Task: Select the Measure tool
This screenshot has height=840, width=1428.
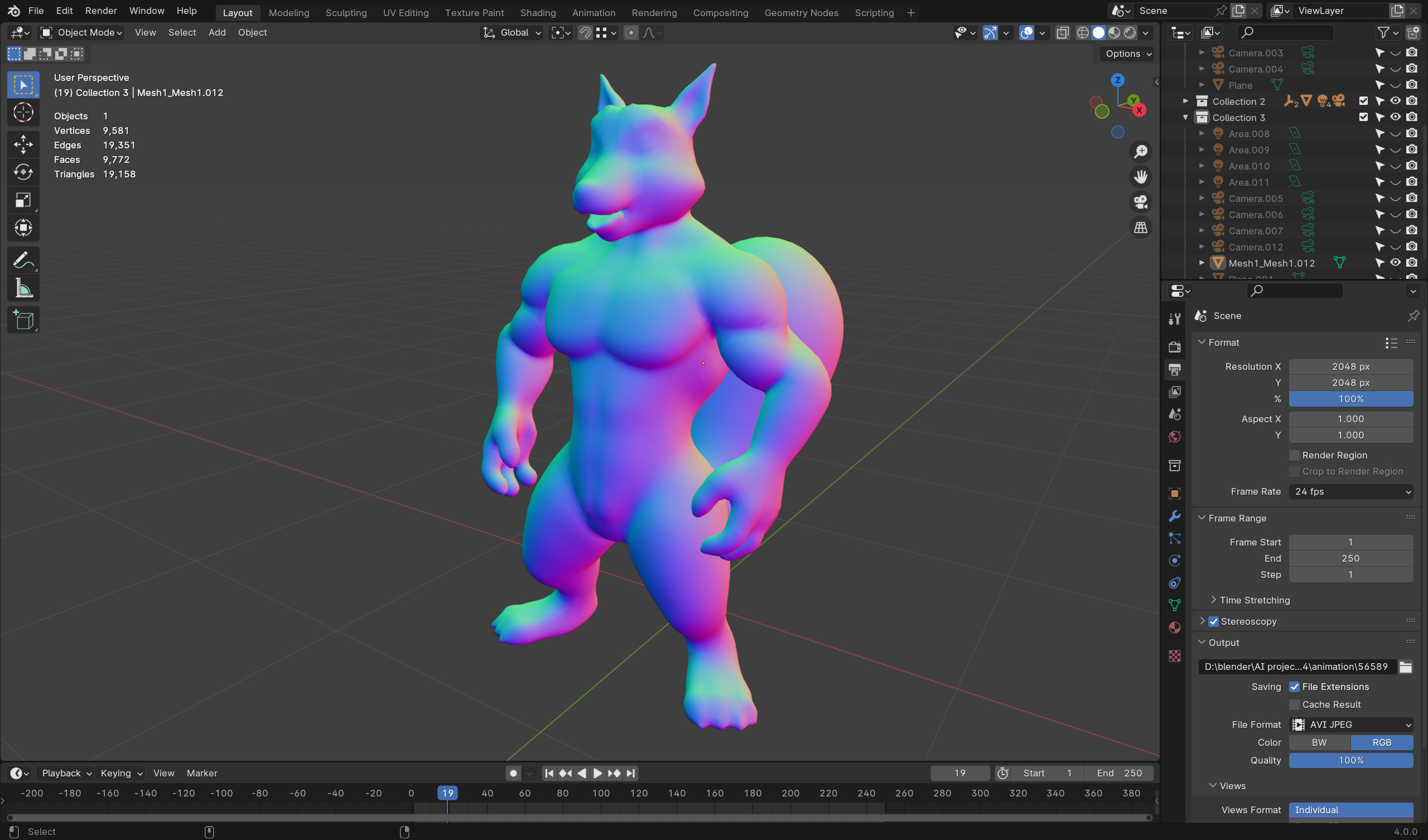Action: tap(23, 288)
